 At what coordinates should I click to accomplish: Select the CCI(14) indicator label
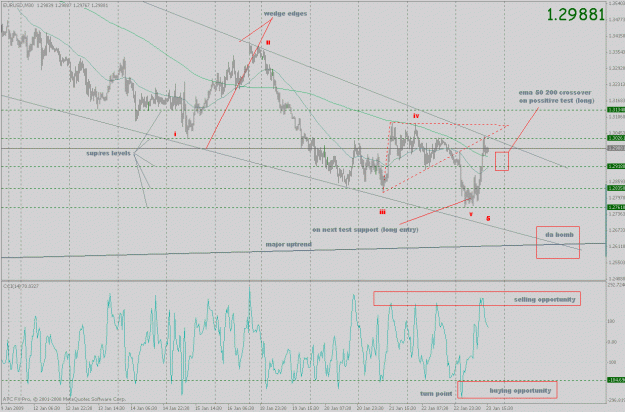(21, 286)
